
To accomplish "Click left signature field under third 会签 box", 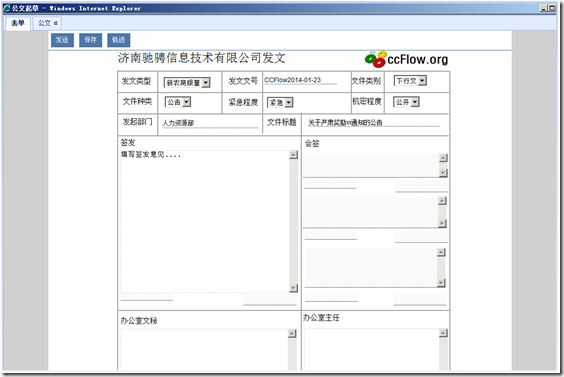I will (331, 298).
